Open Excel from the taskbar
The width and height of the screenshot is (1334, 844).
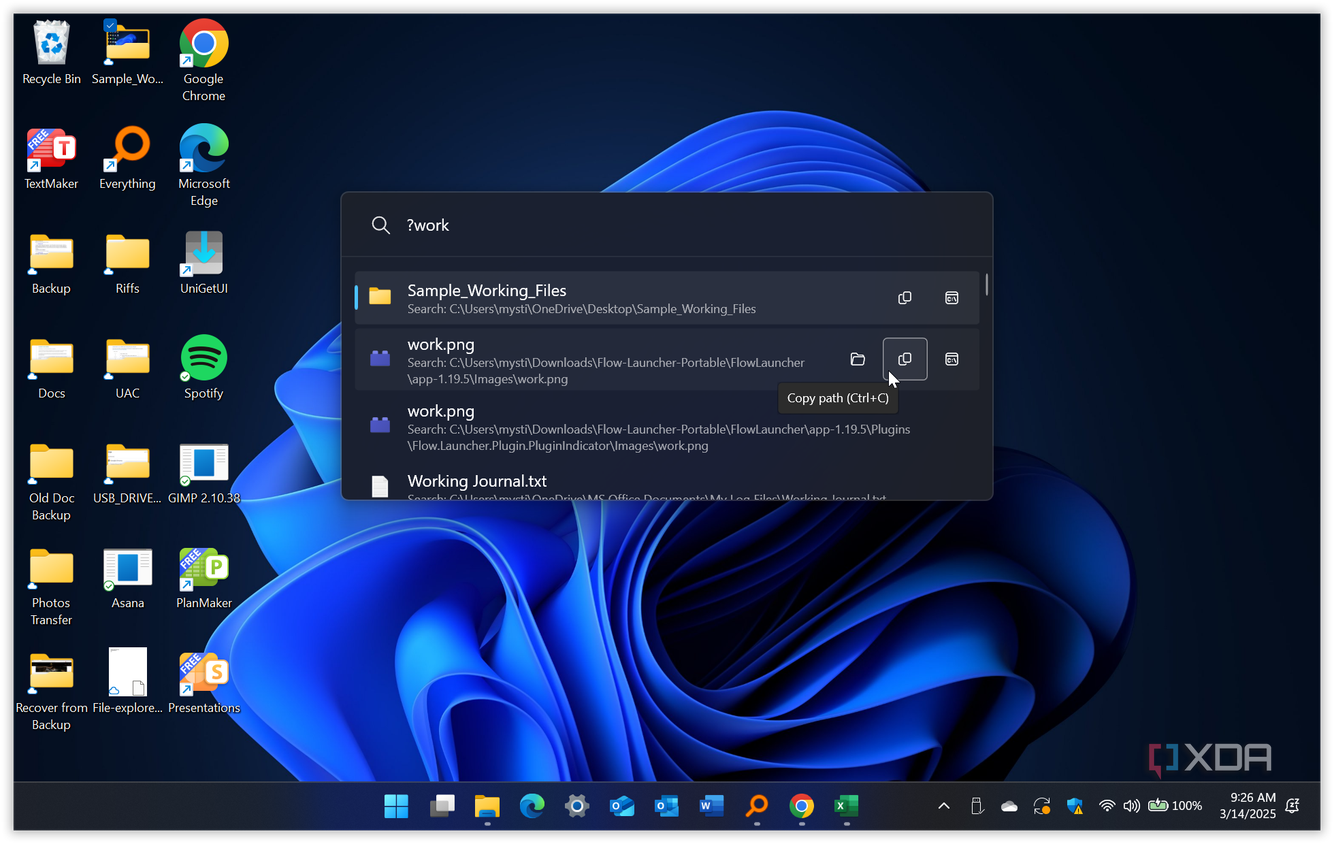[846, 806]
